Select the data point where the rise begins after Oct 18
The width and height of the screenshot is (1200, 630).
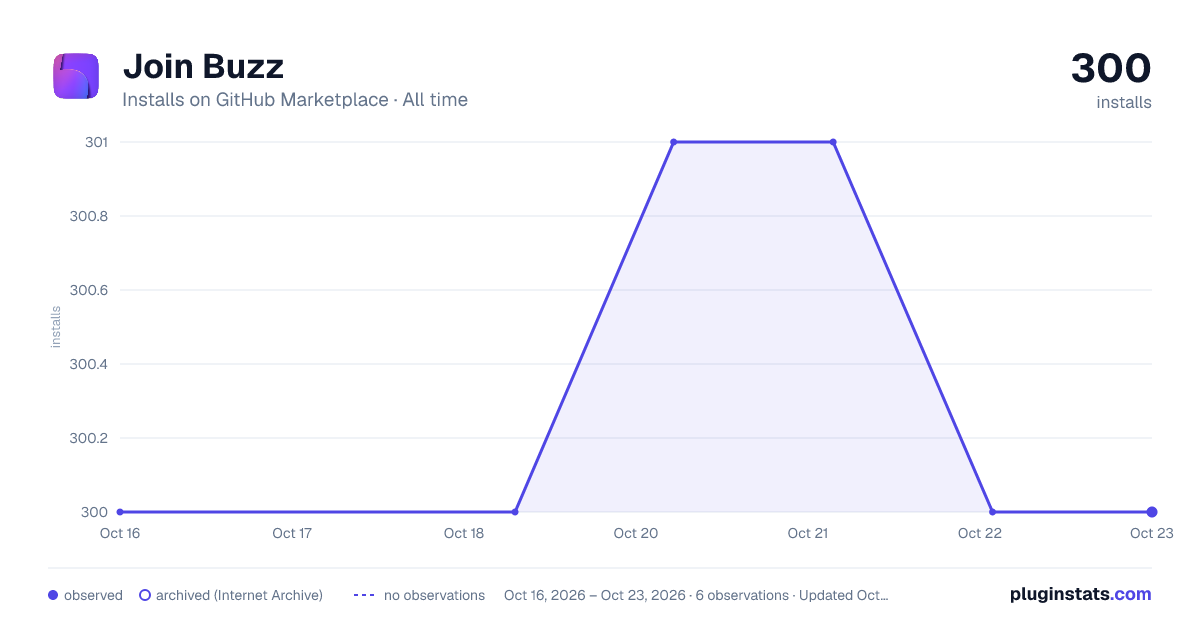[515, 512]
